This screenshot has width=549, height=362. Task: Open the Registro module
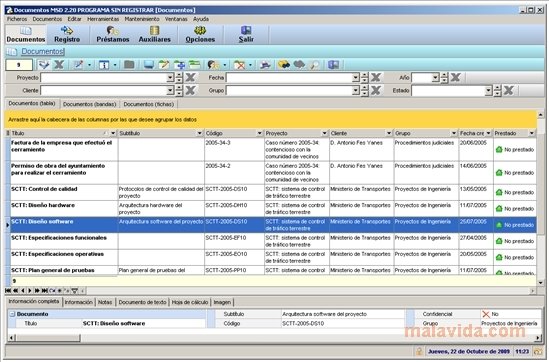[67, 34]
